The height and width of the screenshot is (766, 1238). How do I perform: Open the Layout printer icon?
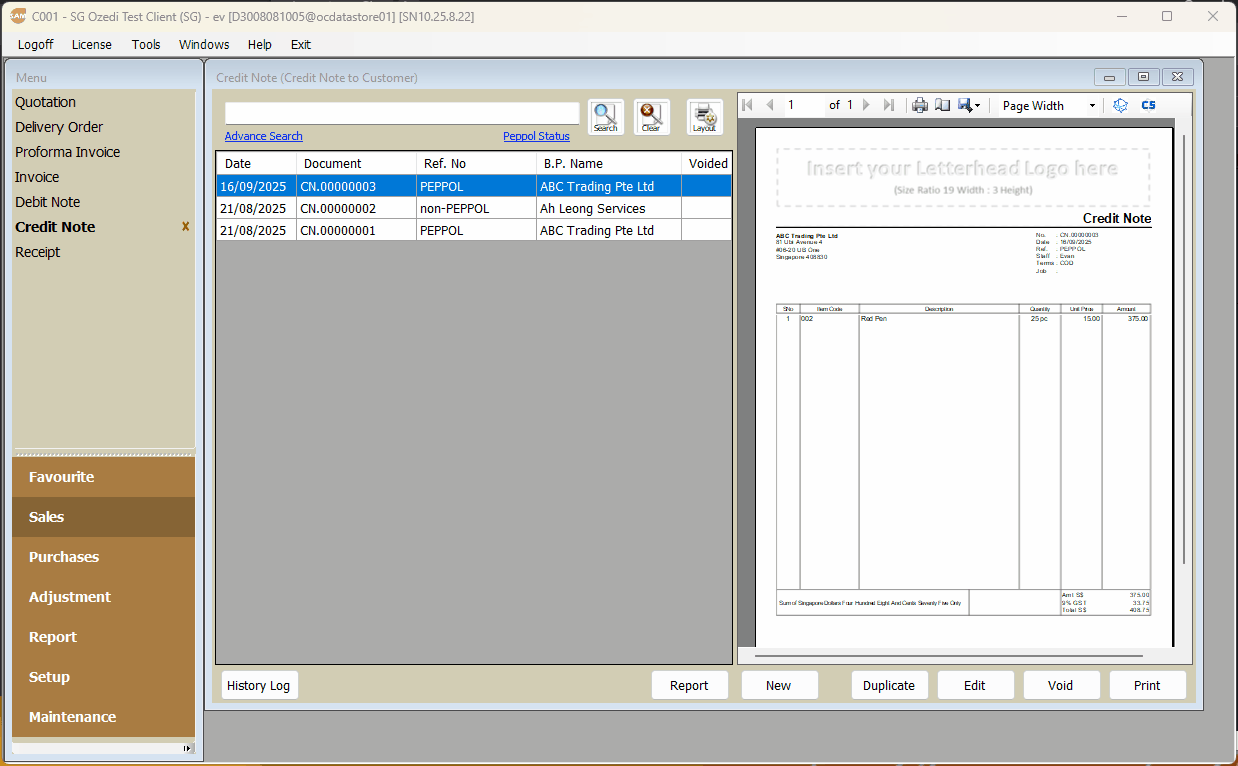(705, 117)
